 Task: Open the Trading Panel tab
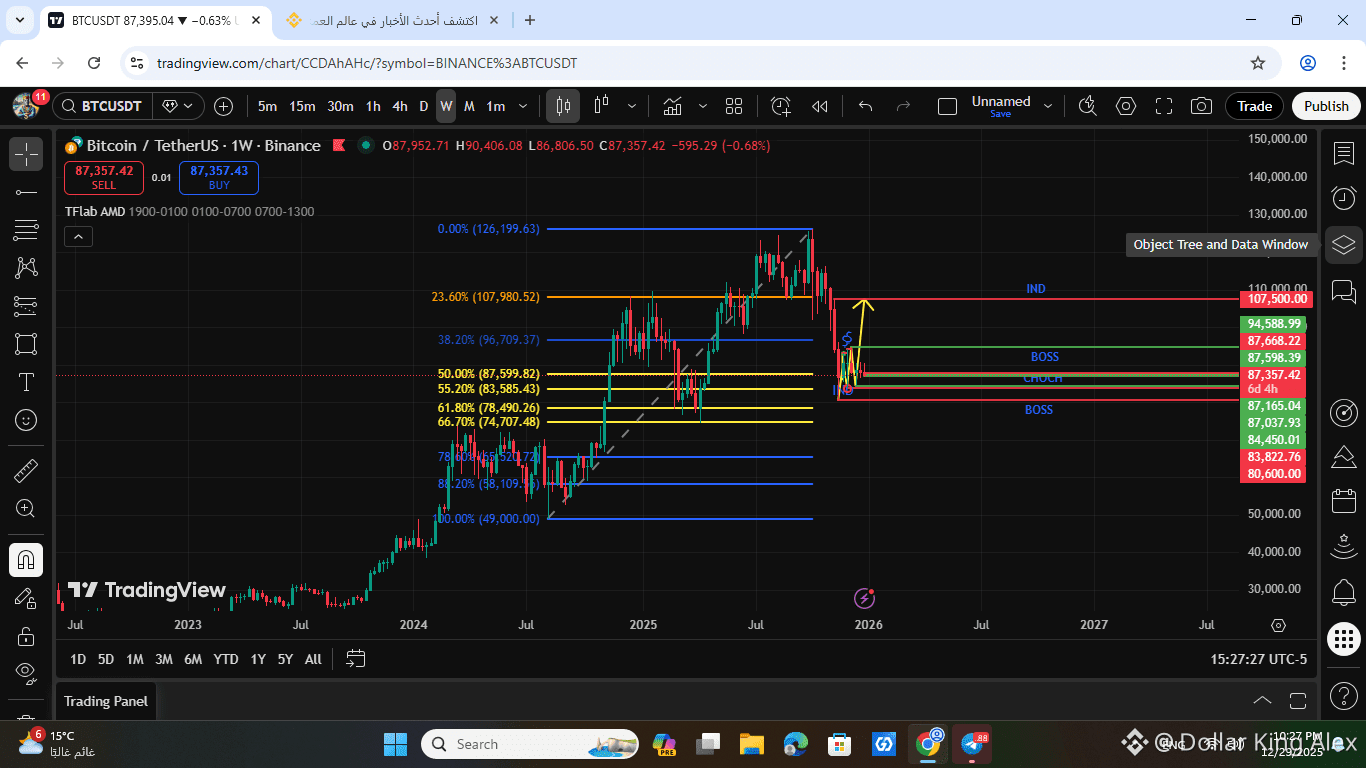point(105,701)
